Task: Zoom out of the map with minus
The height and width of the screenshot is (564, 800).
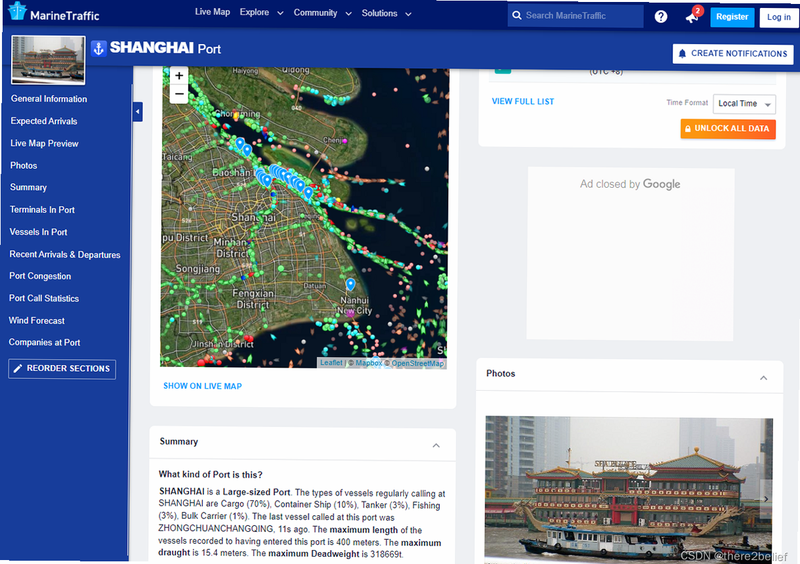Action: click(179, 94)
